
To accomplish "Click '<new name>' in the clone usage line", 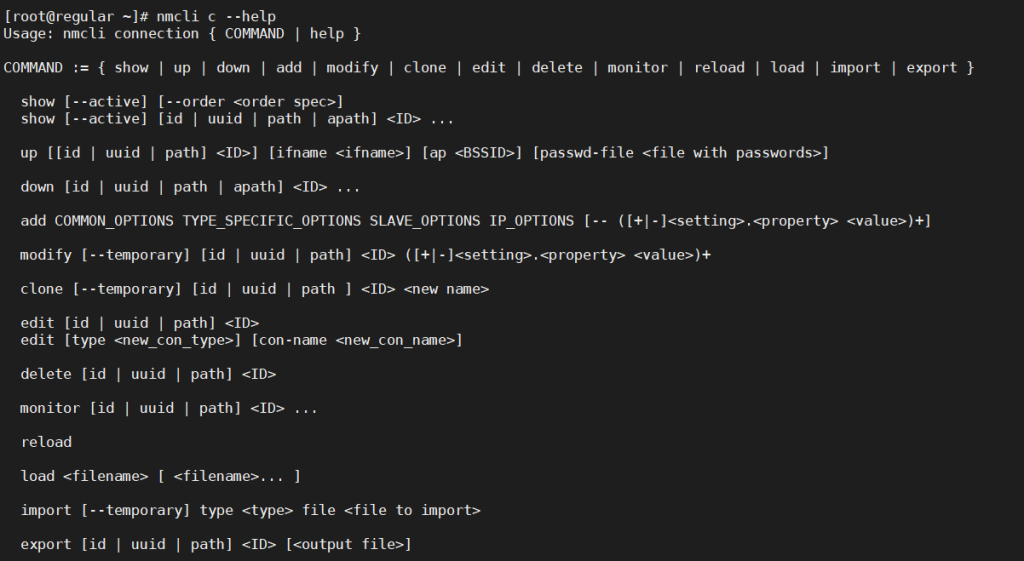I will (446, 289).
